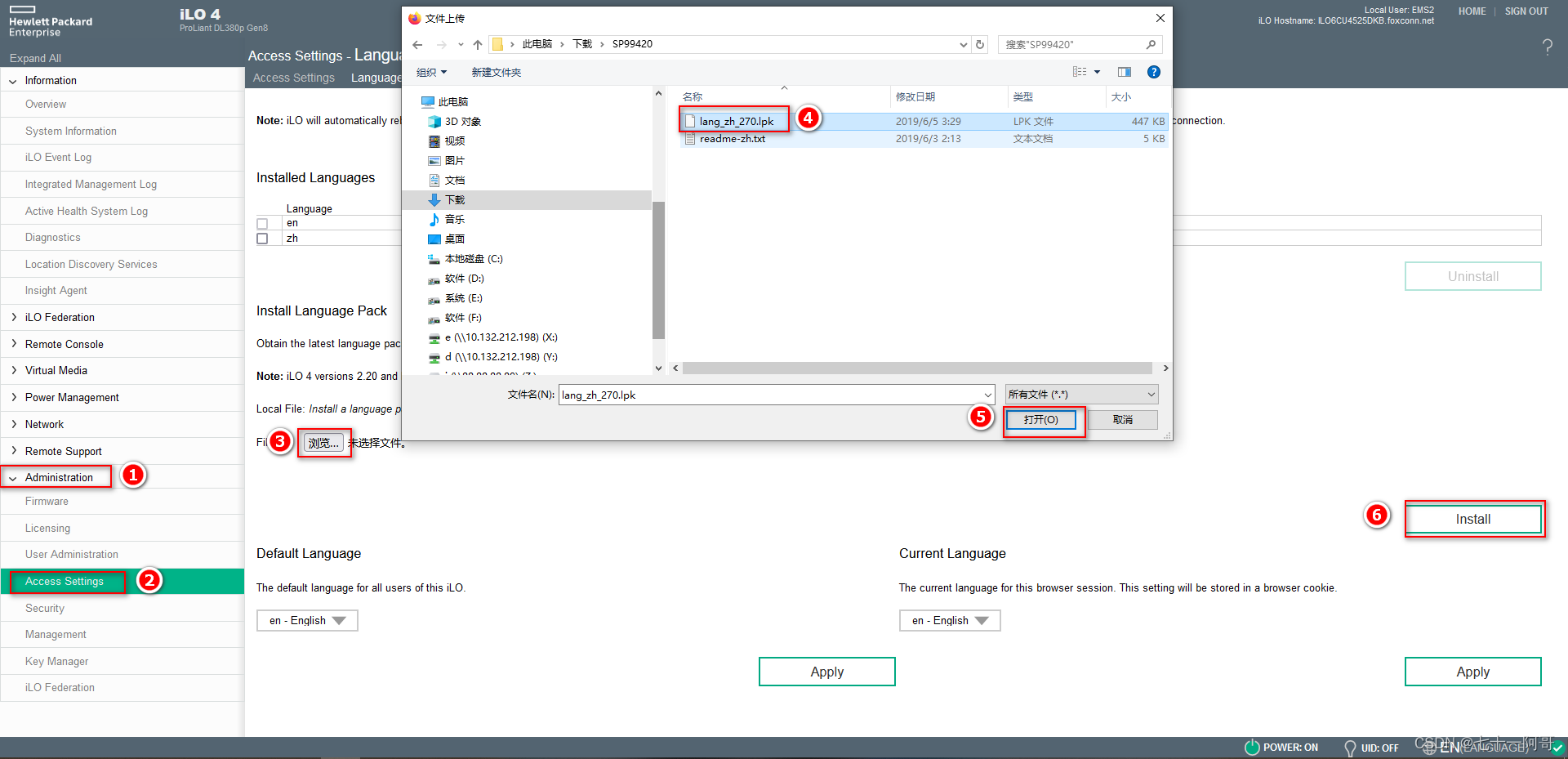Click Expand All in the sidebar
The height and width of the screenshot is (759, 1568).
pyautogui.click(x=35, y=59)
